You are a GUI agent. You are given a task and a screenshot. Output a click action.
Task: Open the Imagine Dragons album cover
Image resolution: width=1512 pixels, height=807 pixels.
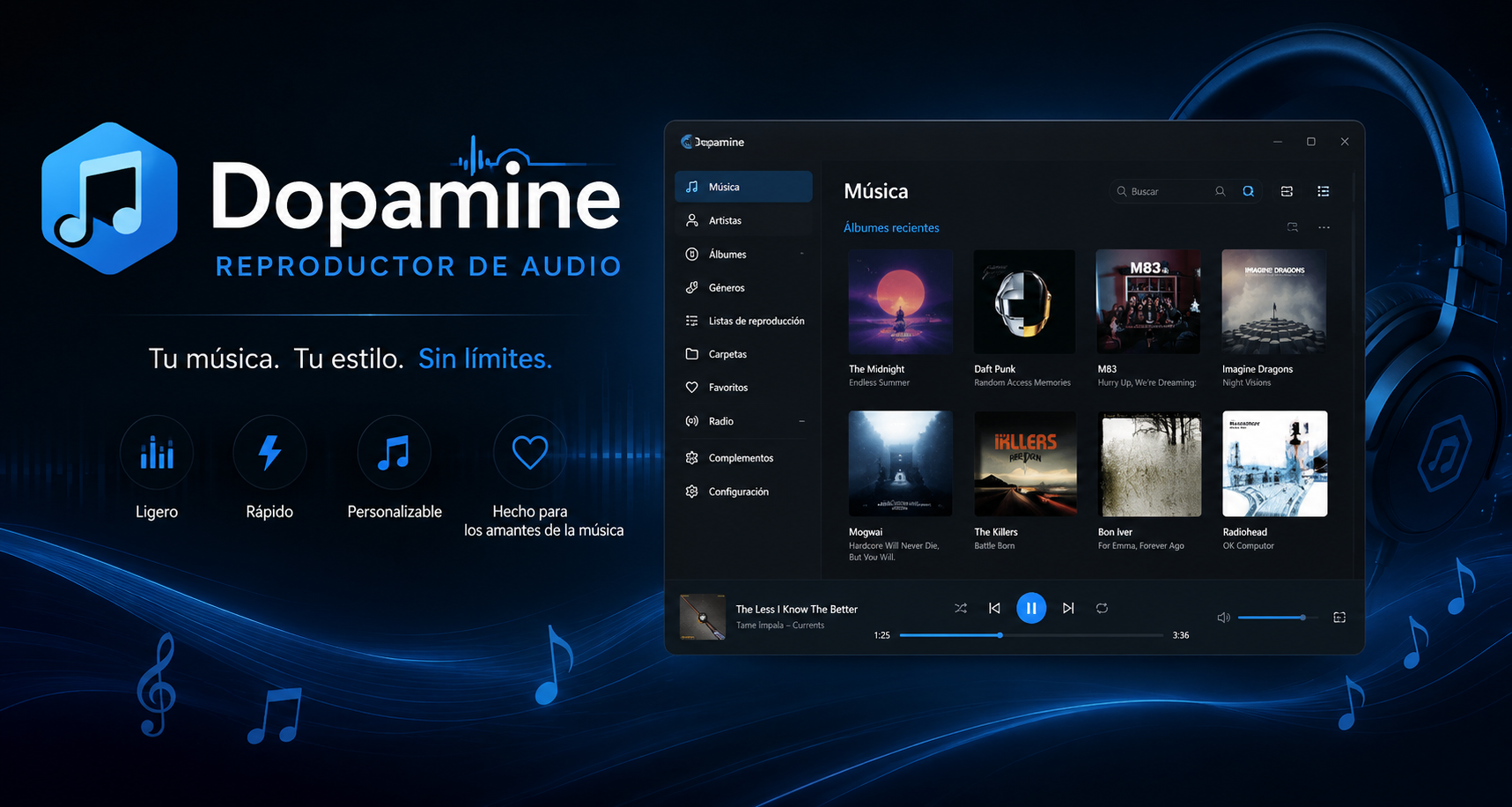pos(1274,301)
